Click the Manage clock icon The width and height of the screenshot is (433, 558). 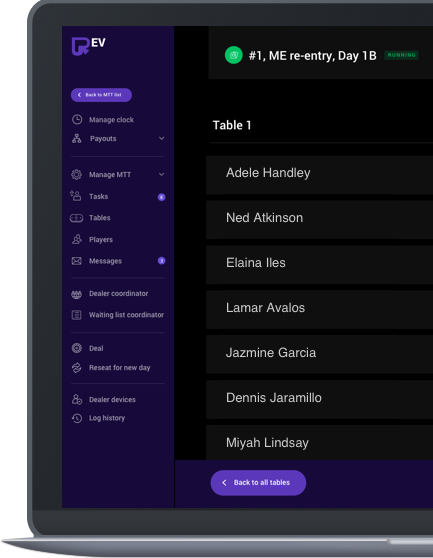click(77, 120)
